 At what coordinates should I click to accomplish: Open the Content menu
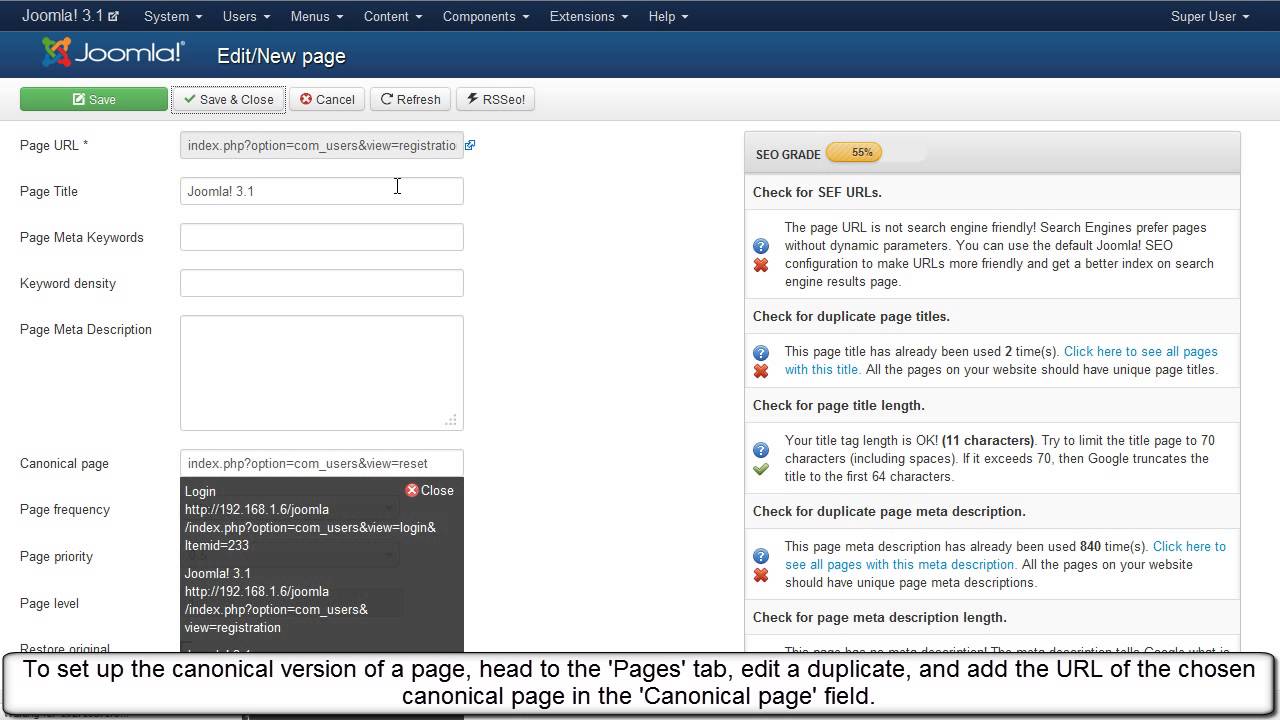click(393, 16)
